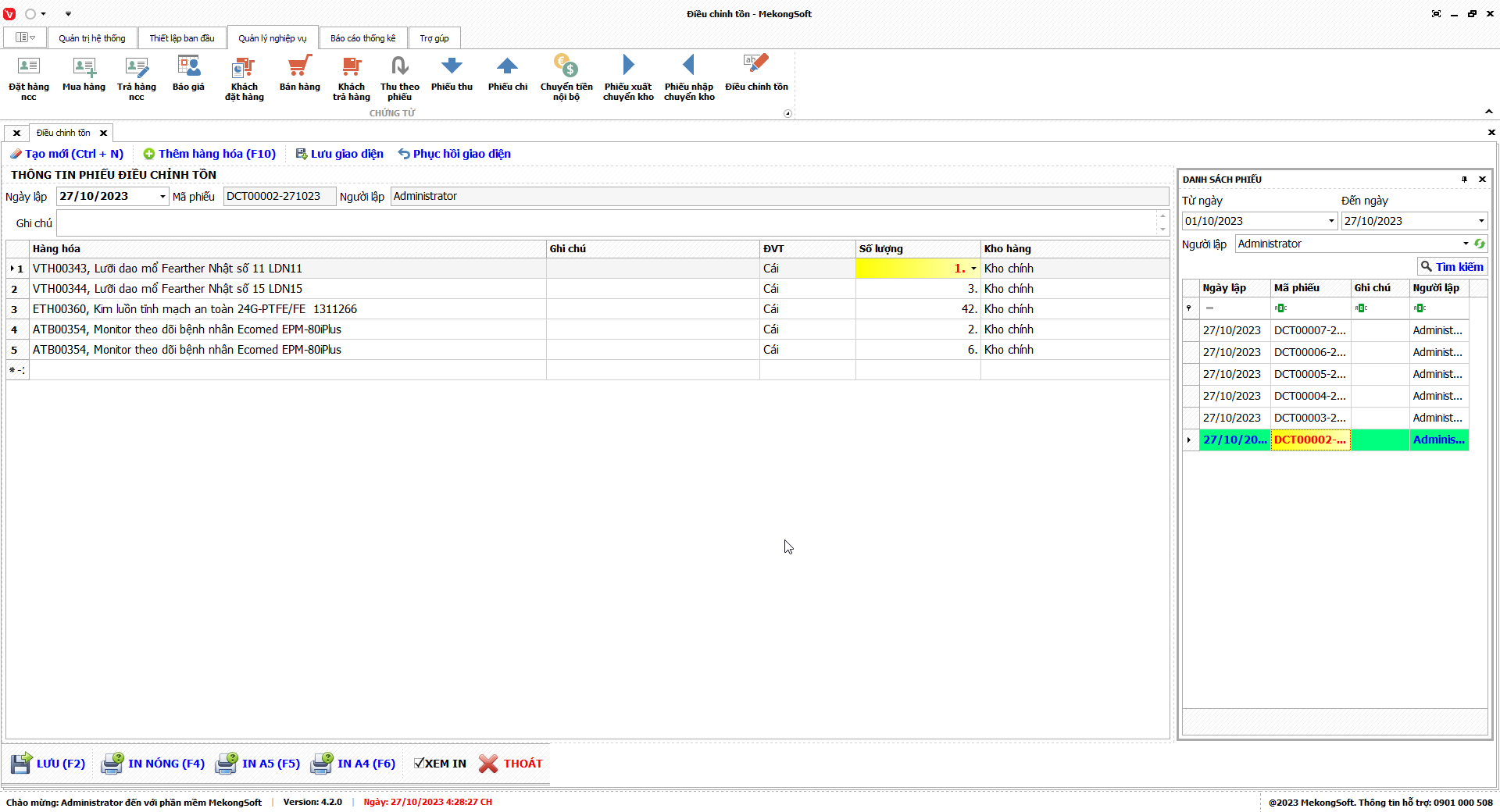This screenshot has height=812, width=1500.
Task: Click Phiếu xuất chuyển kho icon
Action: click(628, 77)
